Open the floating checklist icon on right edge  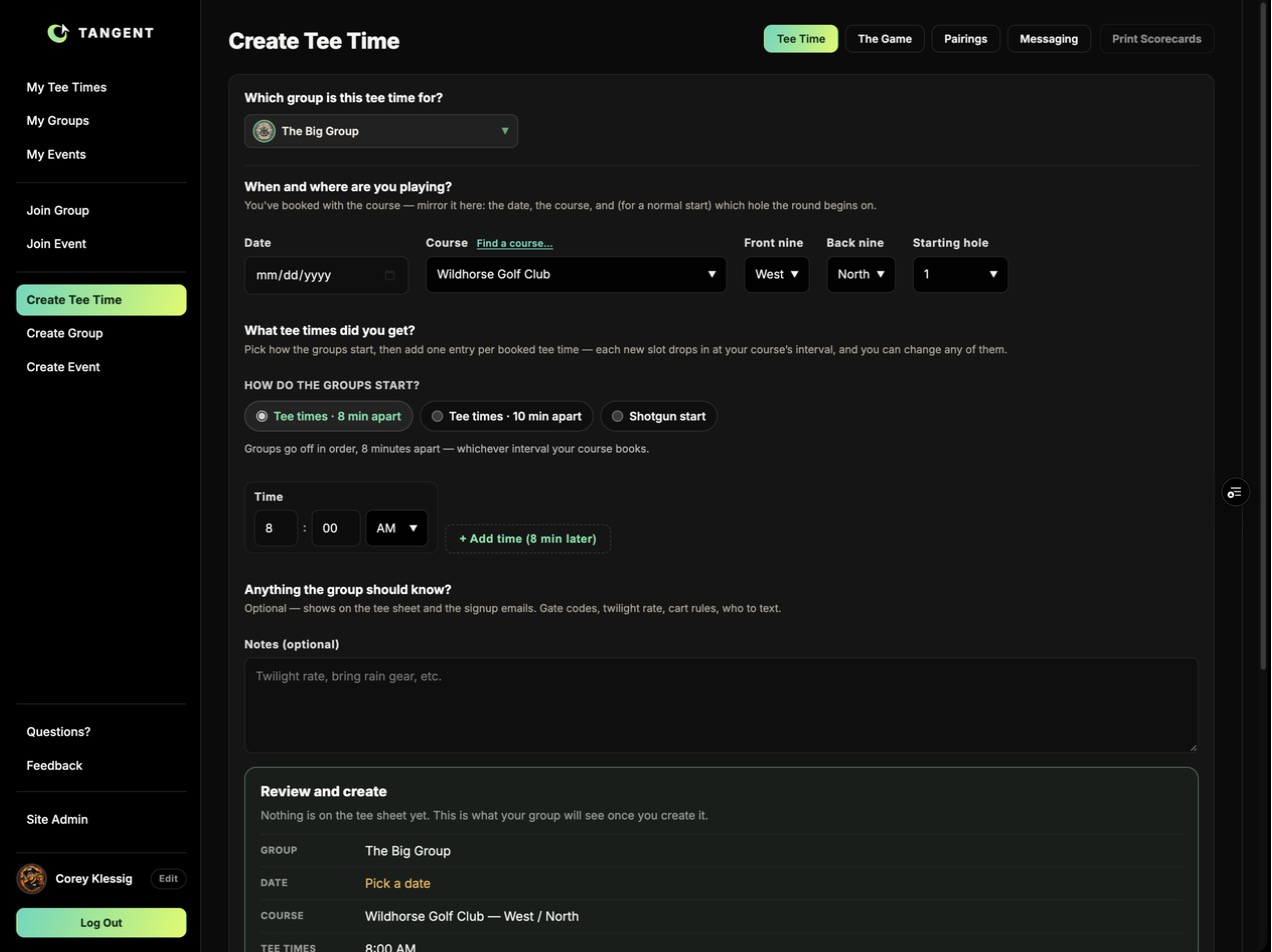tap(1235, 492)
